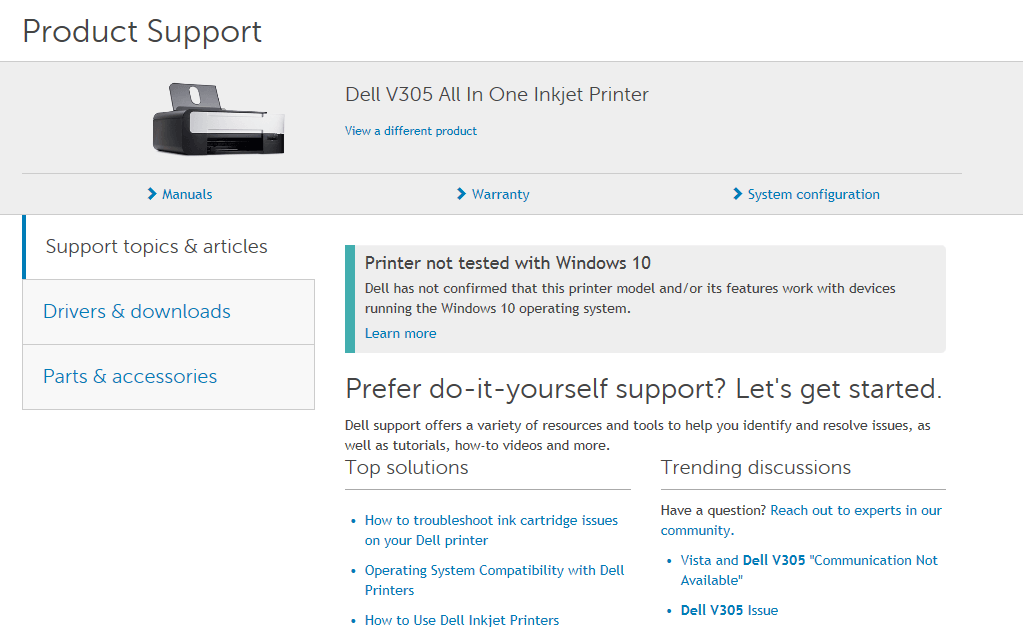Click the chevron icon beside Manuals

click(x=152, y=194)
